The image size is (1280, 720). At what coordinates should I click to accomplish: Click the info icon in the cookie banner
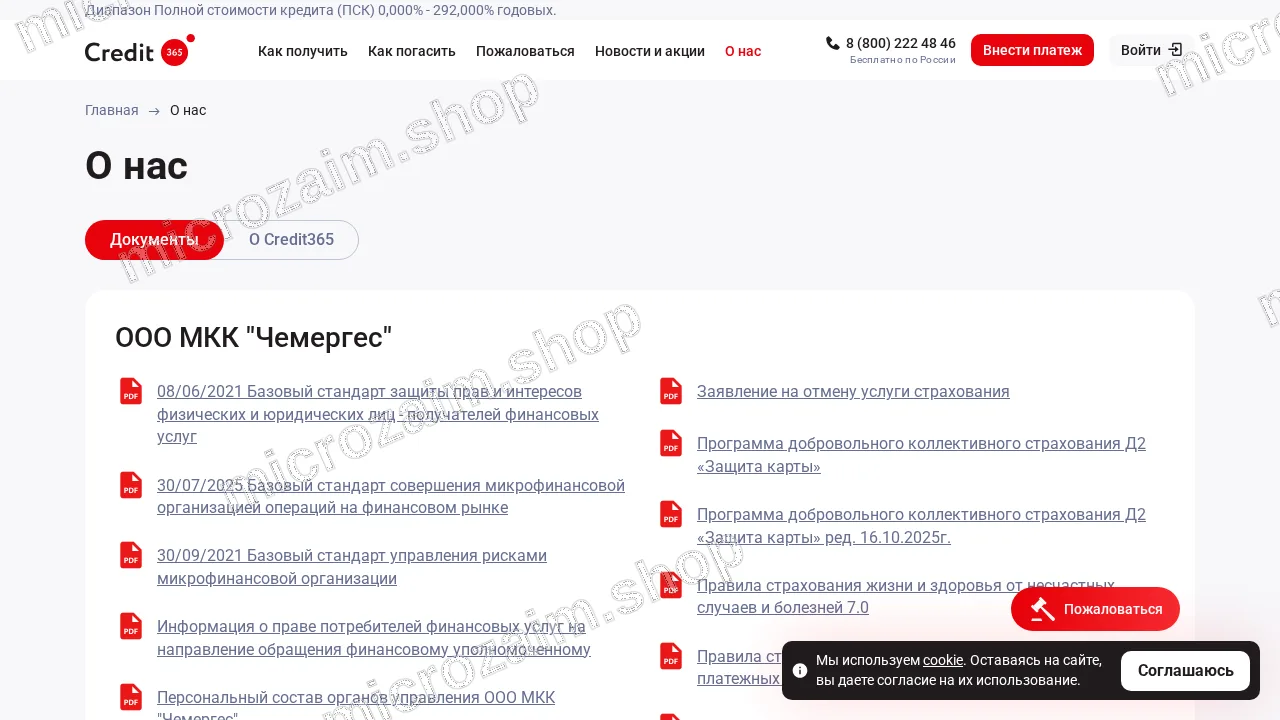pos(800,670)
